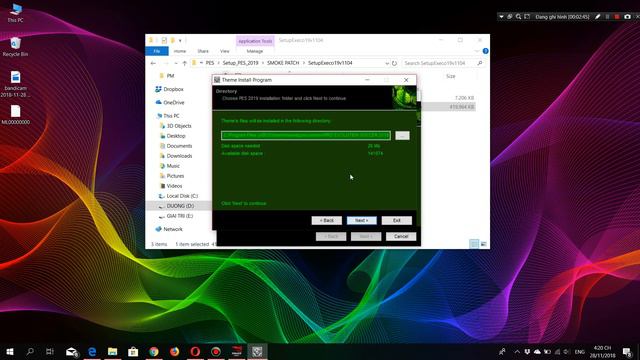The height and width of the screenshot is (360, 640).
Task: Expand the Explorer ribbon chevron
Action: [477, 51]
